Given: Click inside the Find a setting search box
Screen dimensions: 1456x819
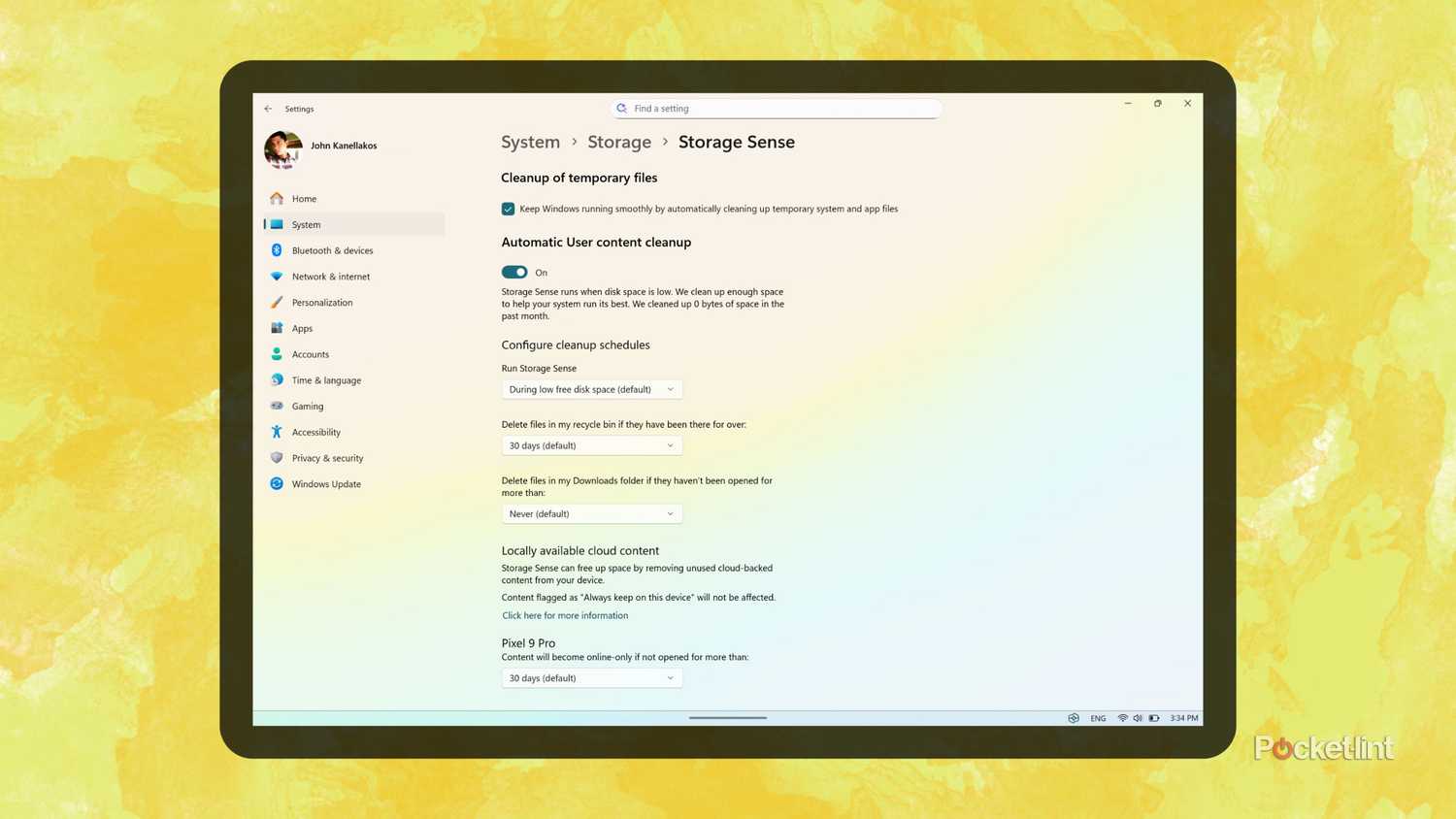Looking at the screenshot, I should (x=776, y=108).
